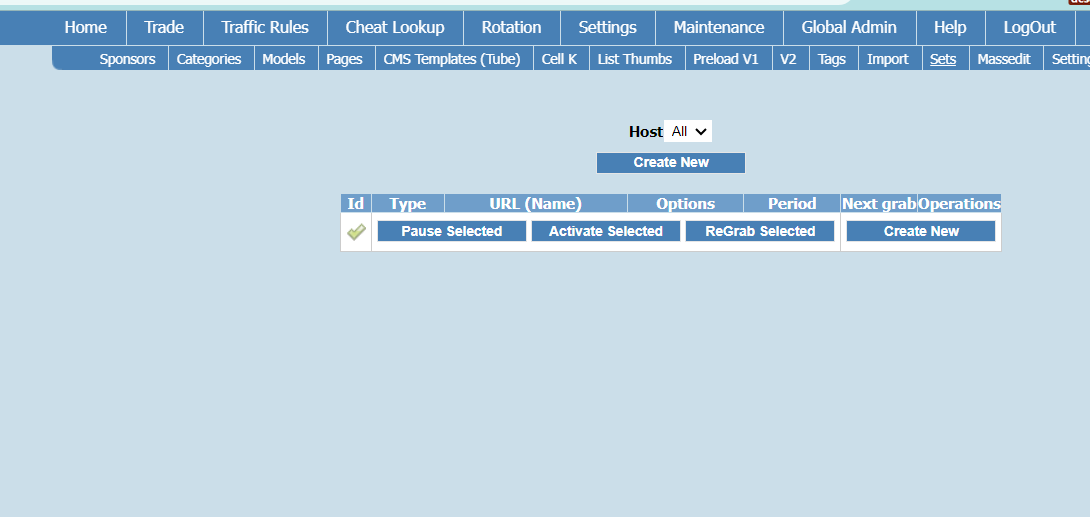This screenshot has height=517, width=1090.
Task: Open the V2 tab
Action: (788, 59)
